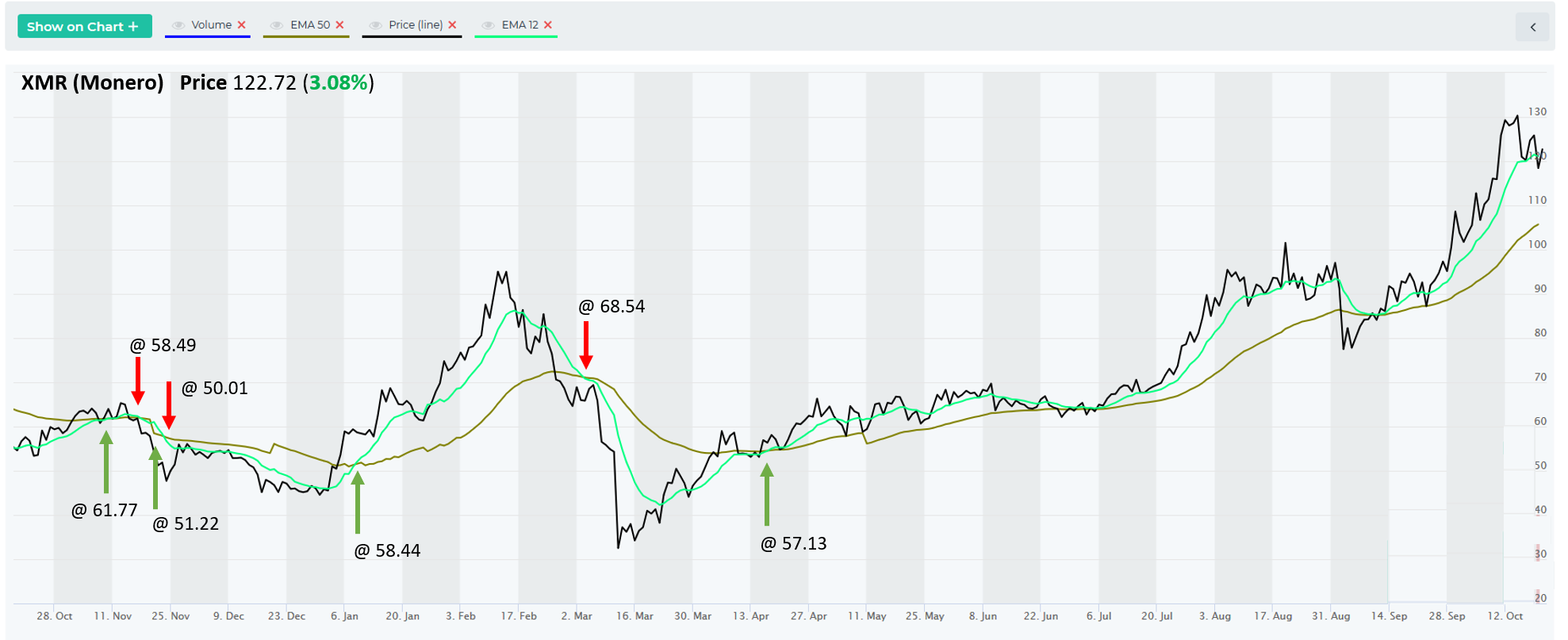Image resolution: width=1568 pixels, height=640 pixels.
Task: Click the 110 price axis label
Action: 1537,200
